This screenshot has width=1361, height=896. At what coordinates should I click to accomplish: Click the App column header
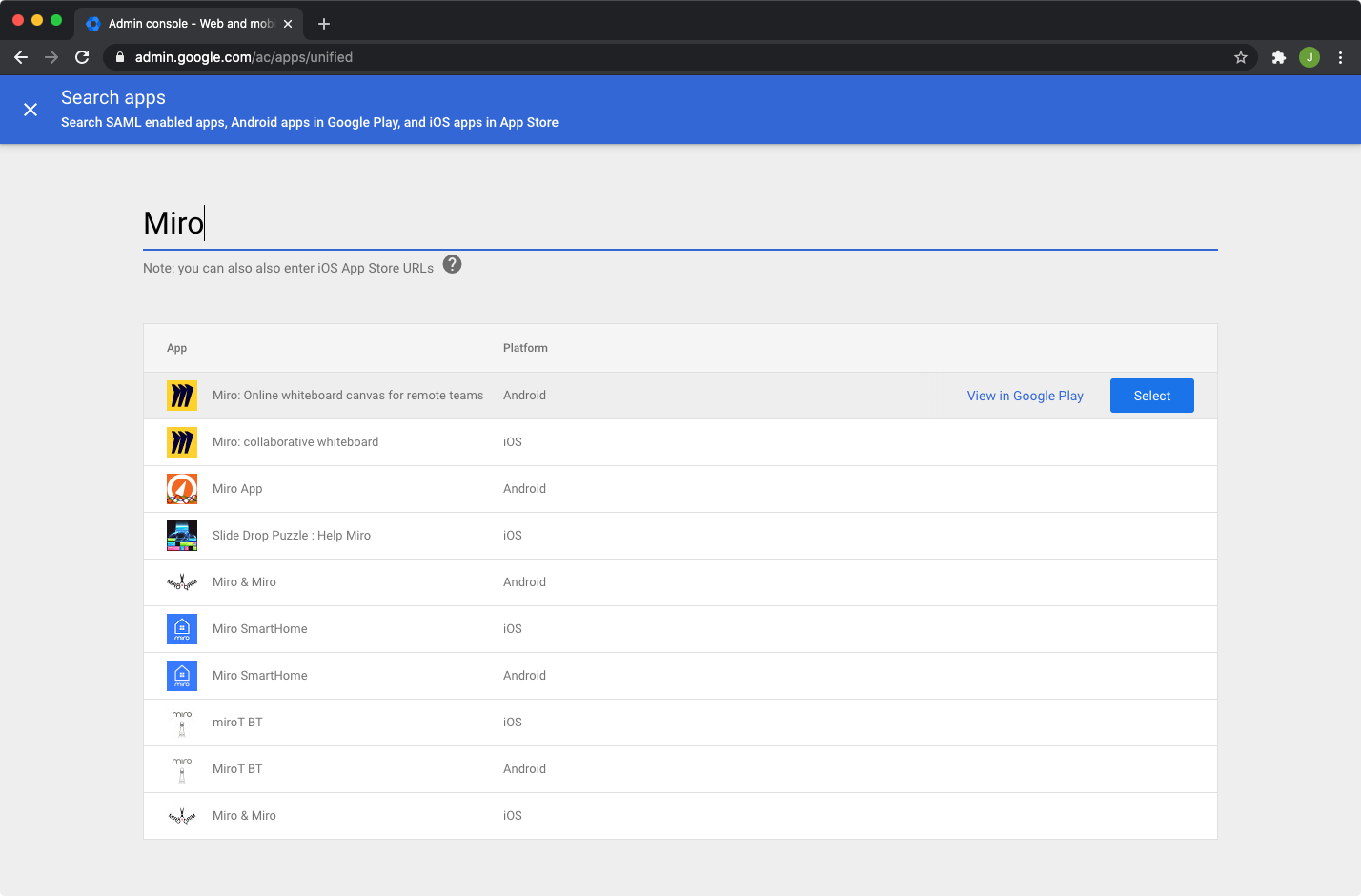177,348
